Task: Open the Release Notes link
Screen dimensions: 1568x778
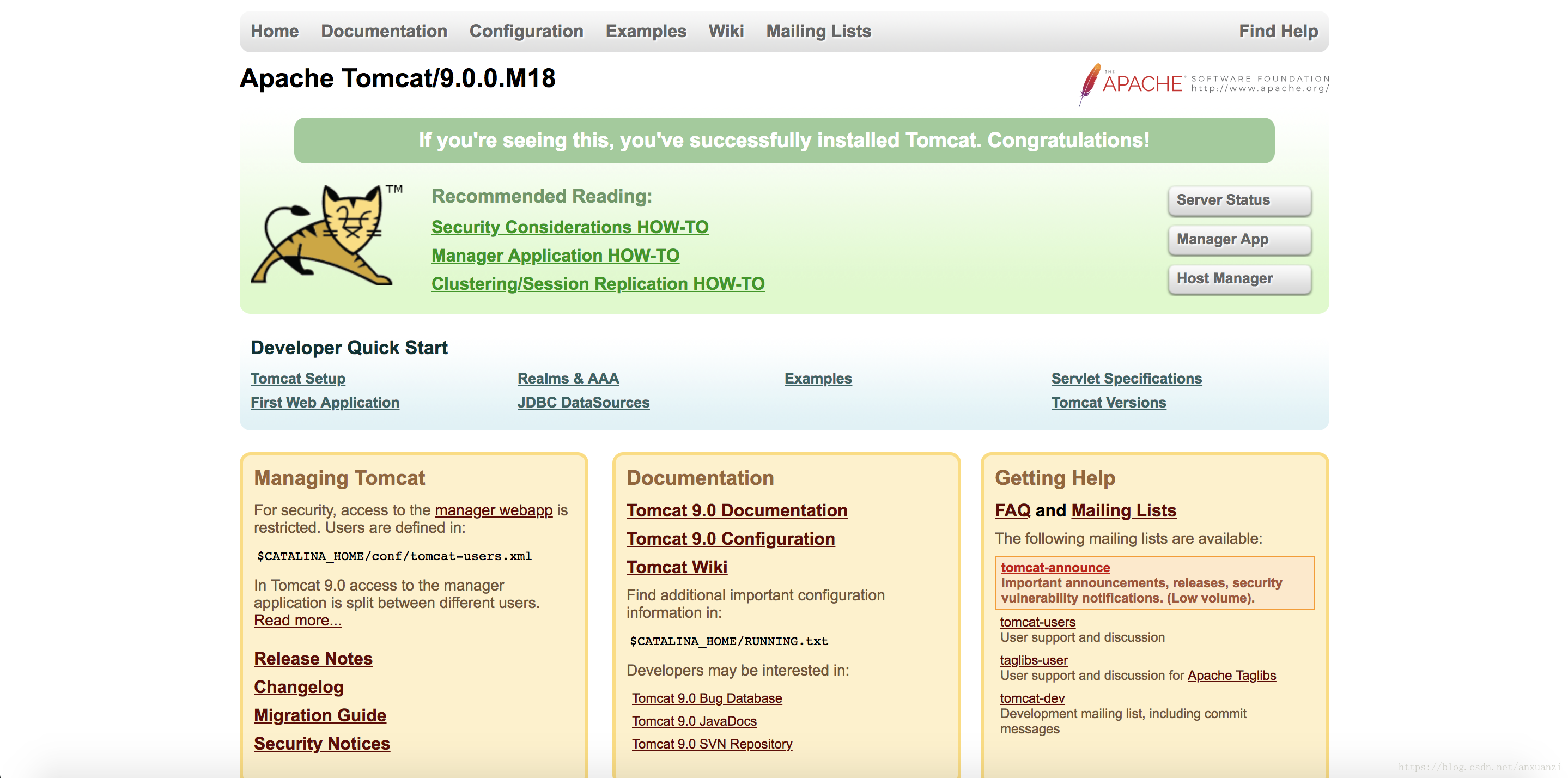Action: pos(313,659)
